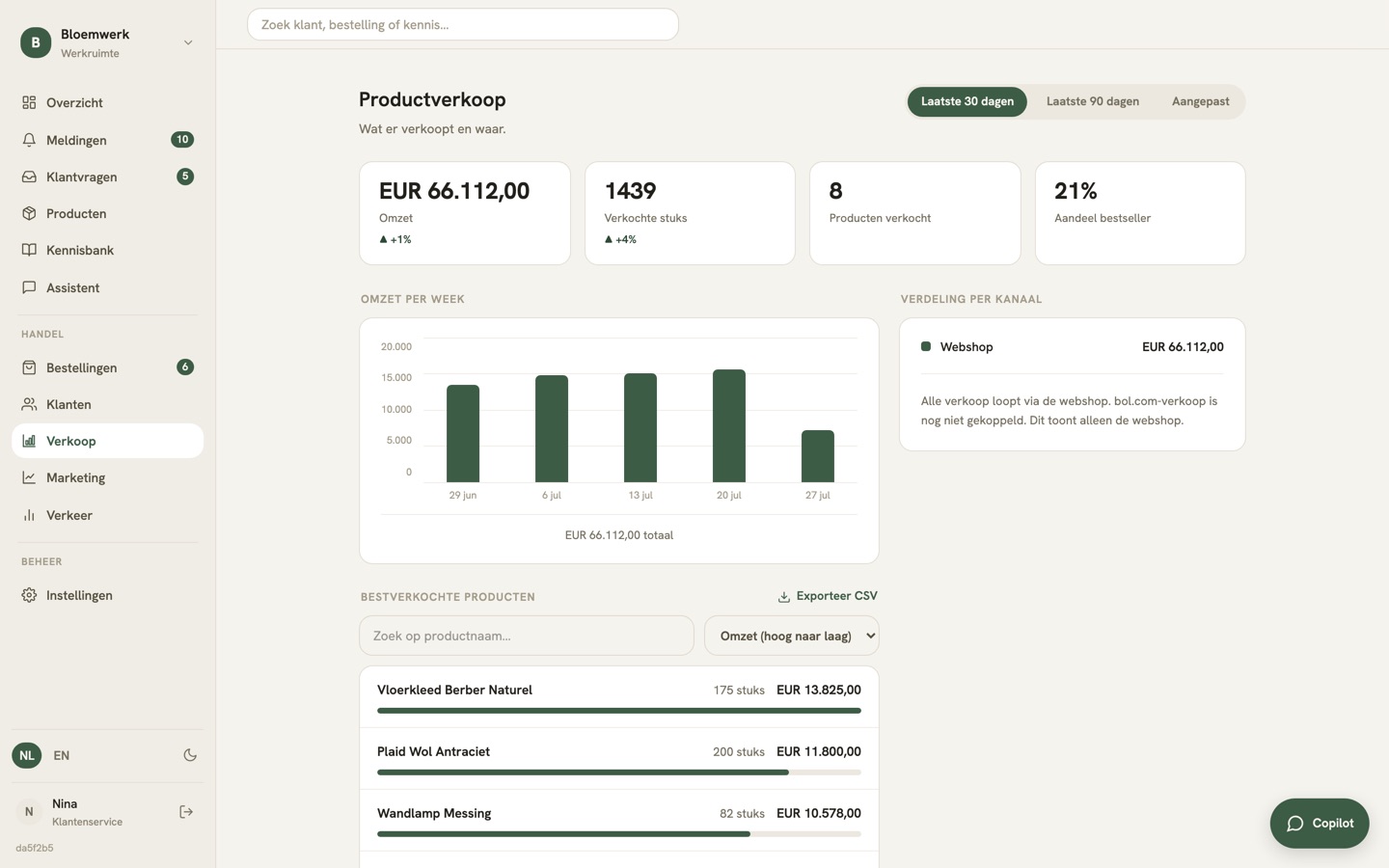
Task: Click the Plaid Wol Antraciet progress bar
Action: pyautogui.click(x=619, y=773)
